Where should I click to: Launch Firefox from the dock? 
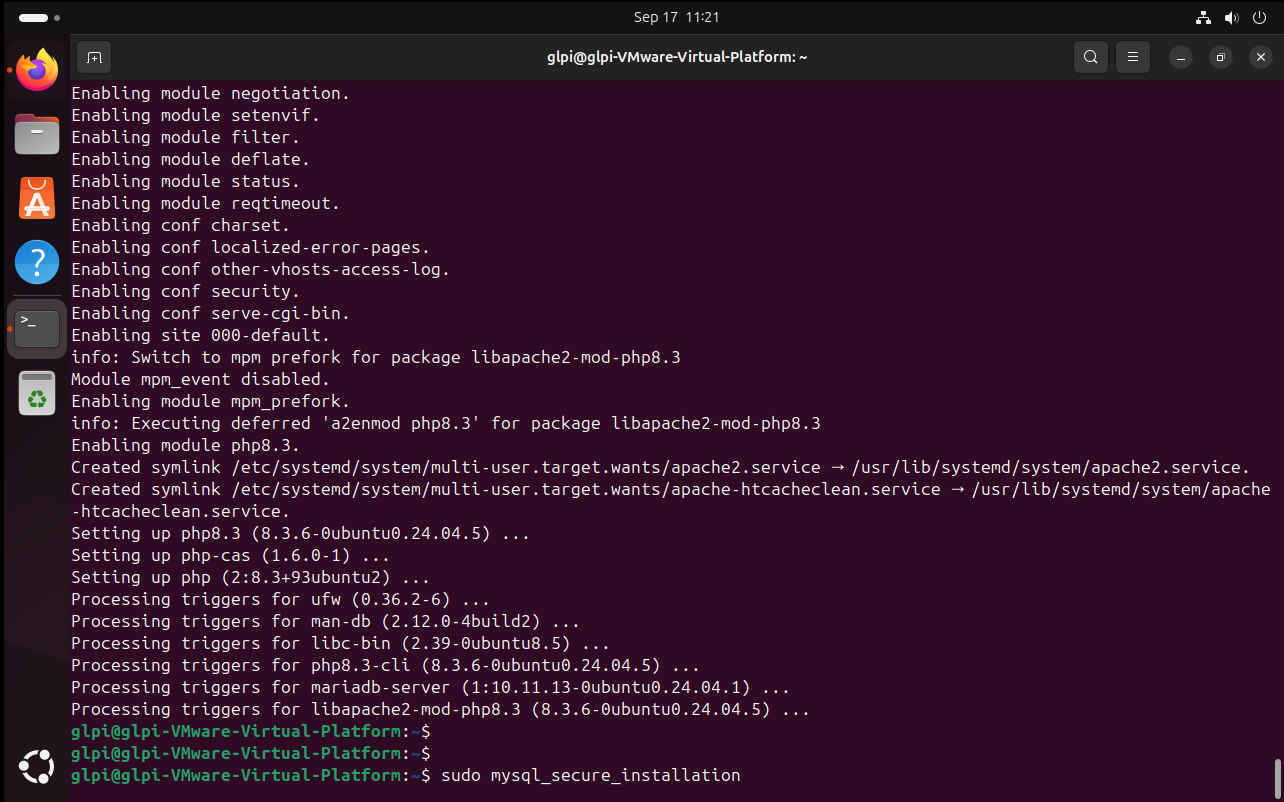coord(36,69)
